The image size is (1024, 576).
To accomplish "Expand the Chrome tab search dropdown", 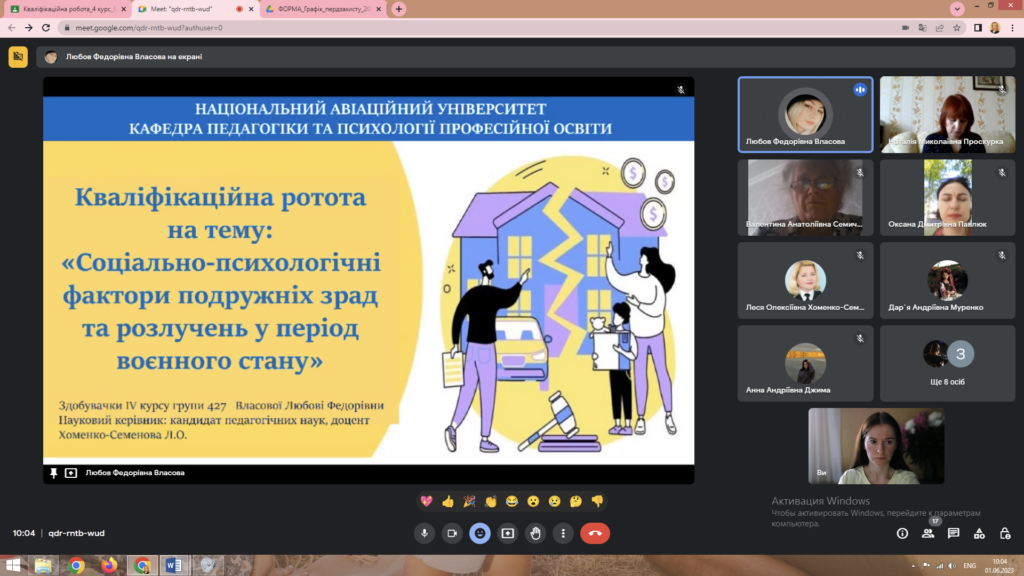I will click(x=956, y=9).
